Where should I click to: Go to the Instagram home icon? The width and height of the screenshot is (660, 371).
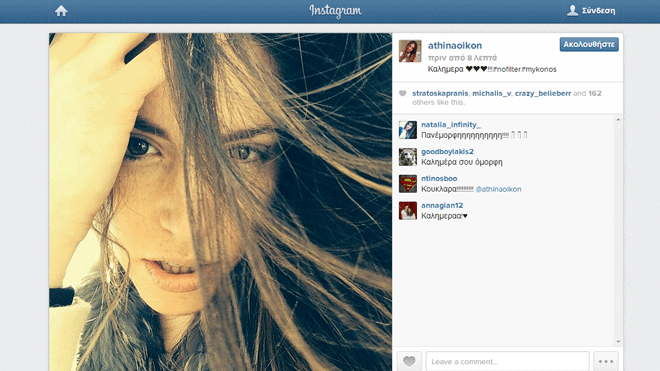coord(61,11)
